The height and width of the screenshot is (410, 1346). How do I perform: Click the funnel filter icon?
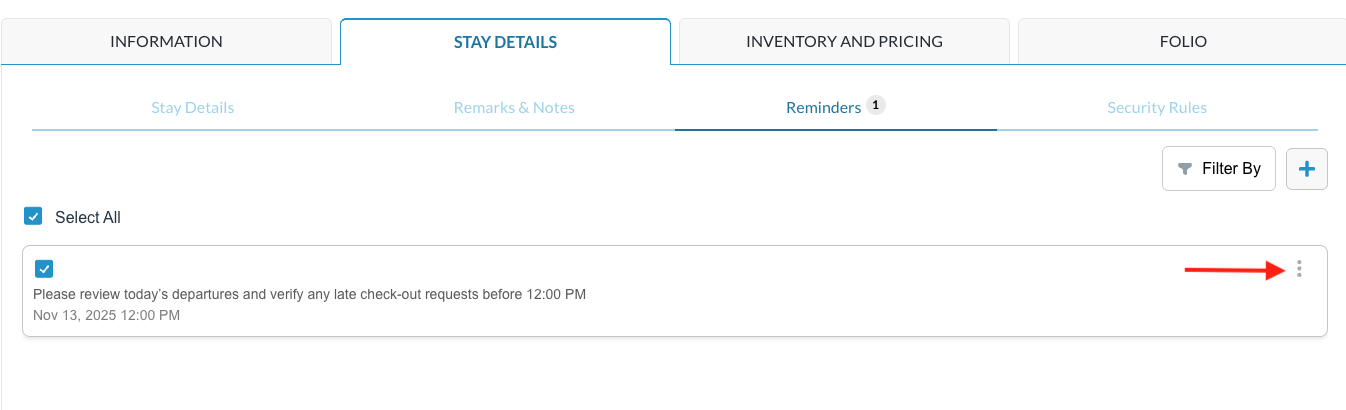pyautogui.click(x=1185, y=169)
